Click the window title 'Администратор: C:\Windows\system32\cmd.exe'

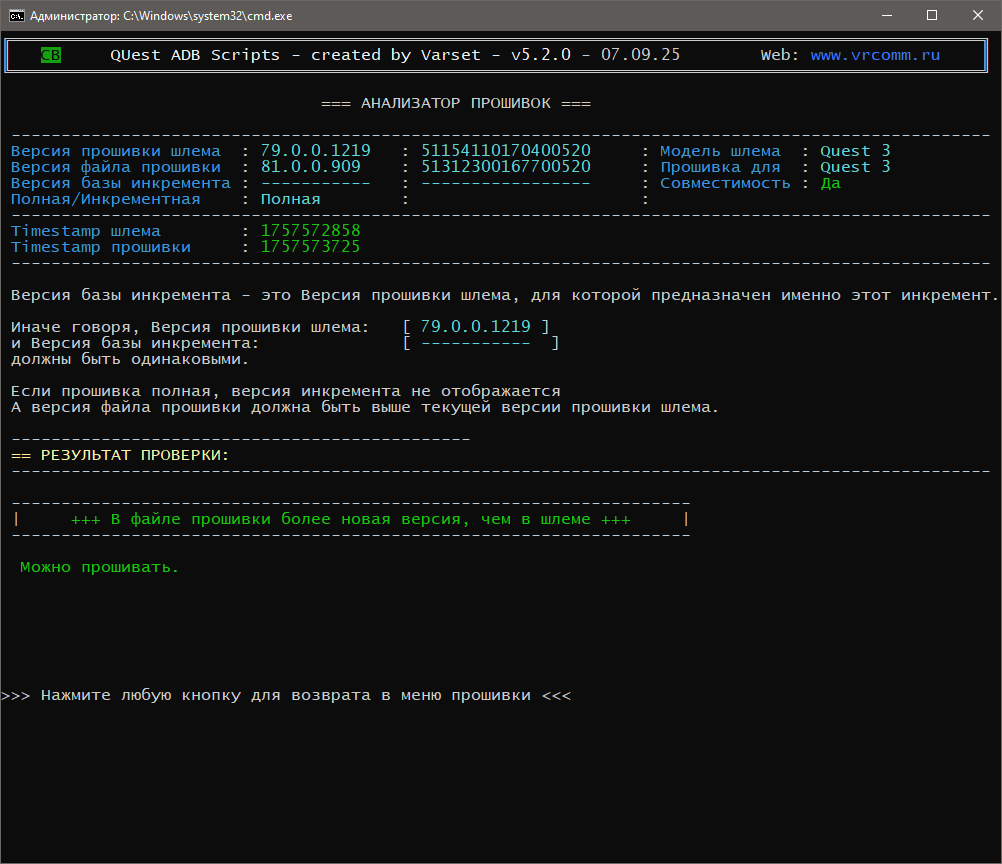coord(161,16)
